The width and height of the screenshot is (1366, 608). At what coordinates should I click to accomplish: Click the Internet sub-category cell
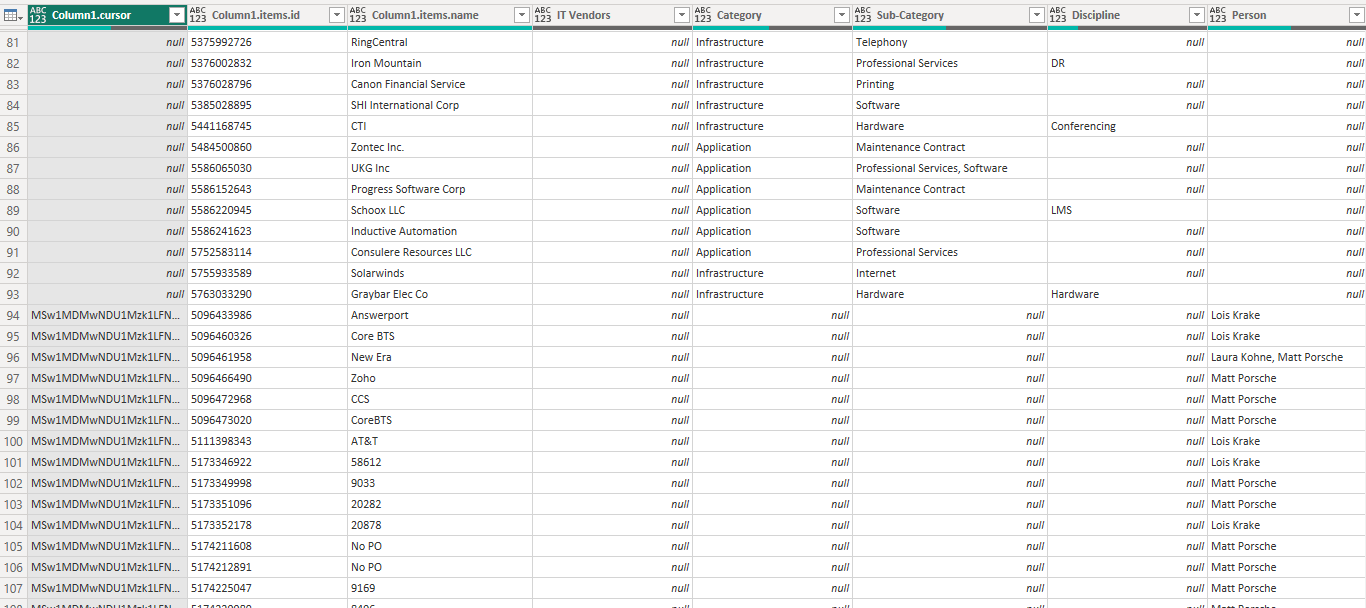coord(950,273)
